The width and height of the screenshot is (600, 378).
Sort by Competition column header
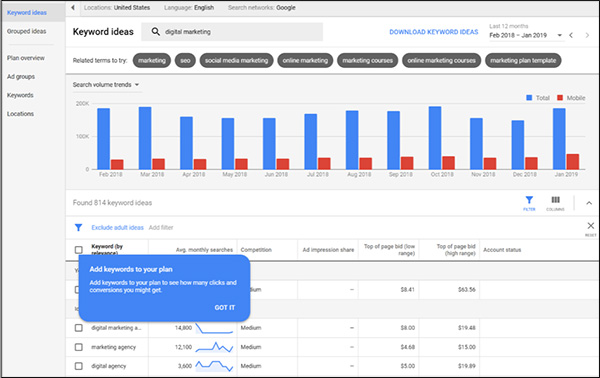(256, 250)
